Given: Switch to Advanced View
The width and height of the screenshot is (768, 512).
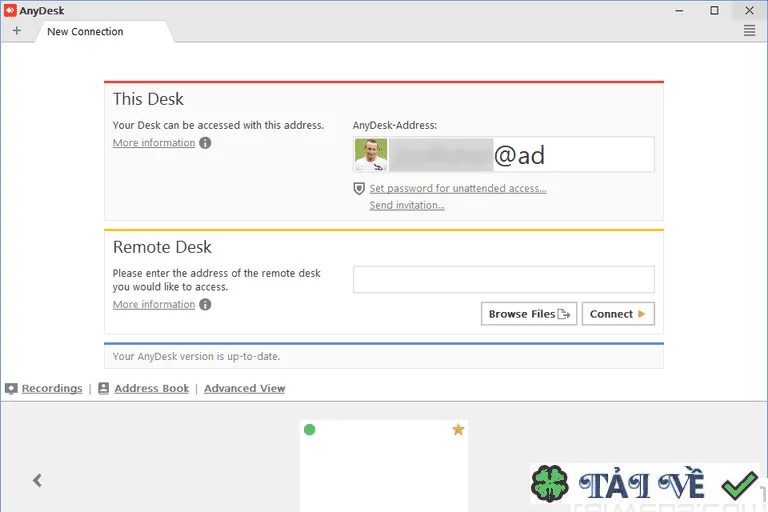Looking at the screenshot, I should (244, 389).
